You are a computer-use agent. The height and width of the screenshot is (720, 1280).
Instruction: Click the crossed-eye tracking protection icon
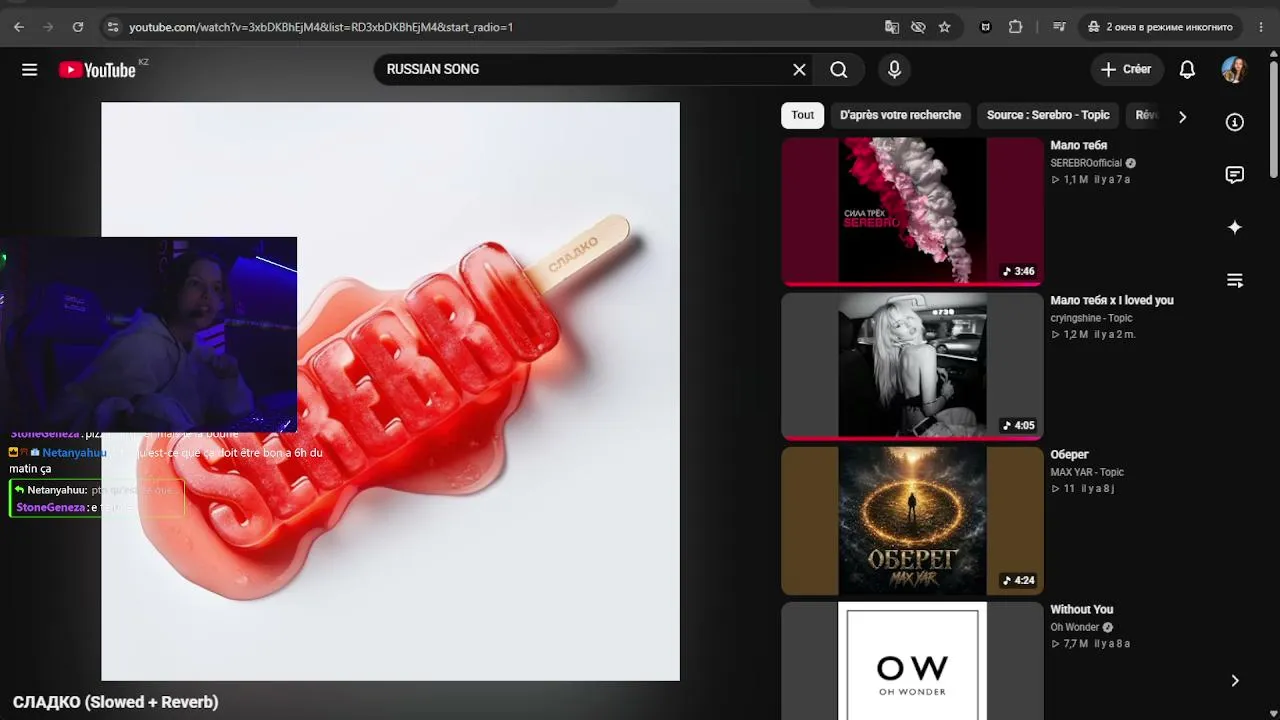point(918,27)
